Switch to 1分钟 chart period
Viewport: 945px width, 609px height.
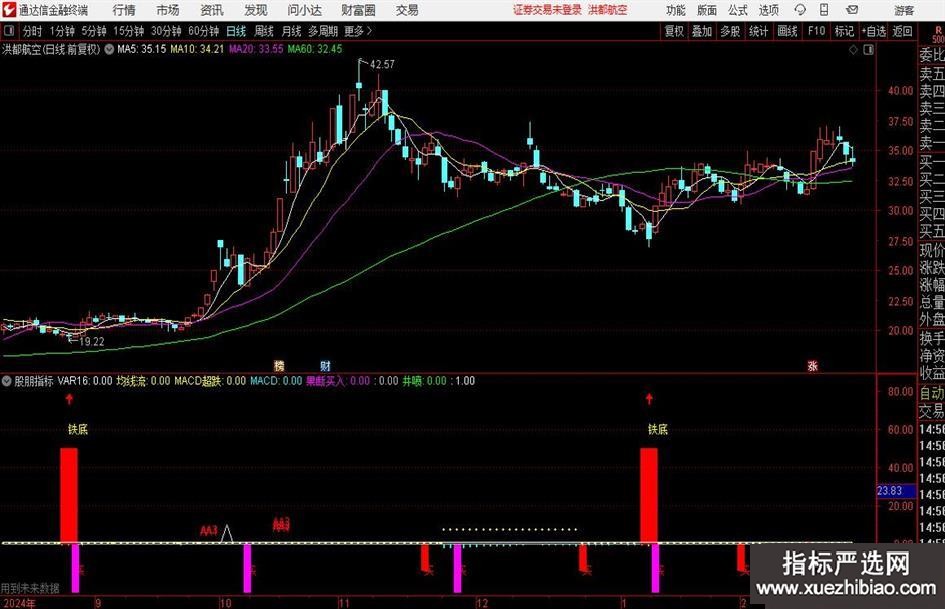pyautogui.click(x=61, y=31)
